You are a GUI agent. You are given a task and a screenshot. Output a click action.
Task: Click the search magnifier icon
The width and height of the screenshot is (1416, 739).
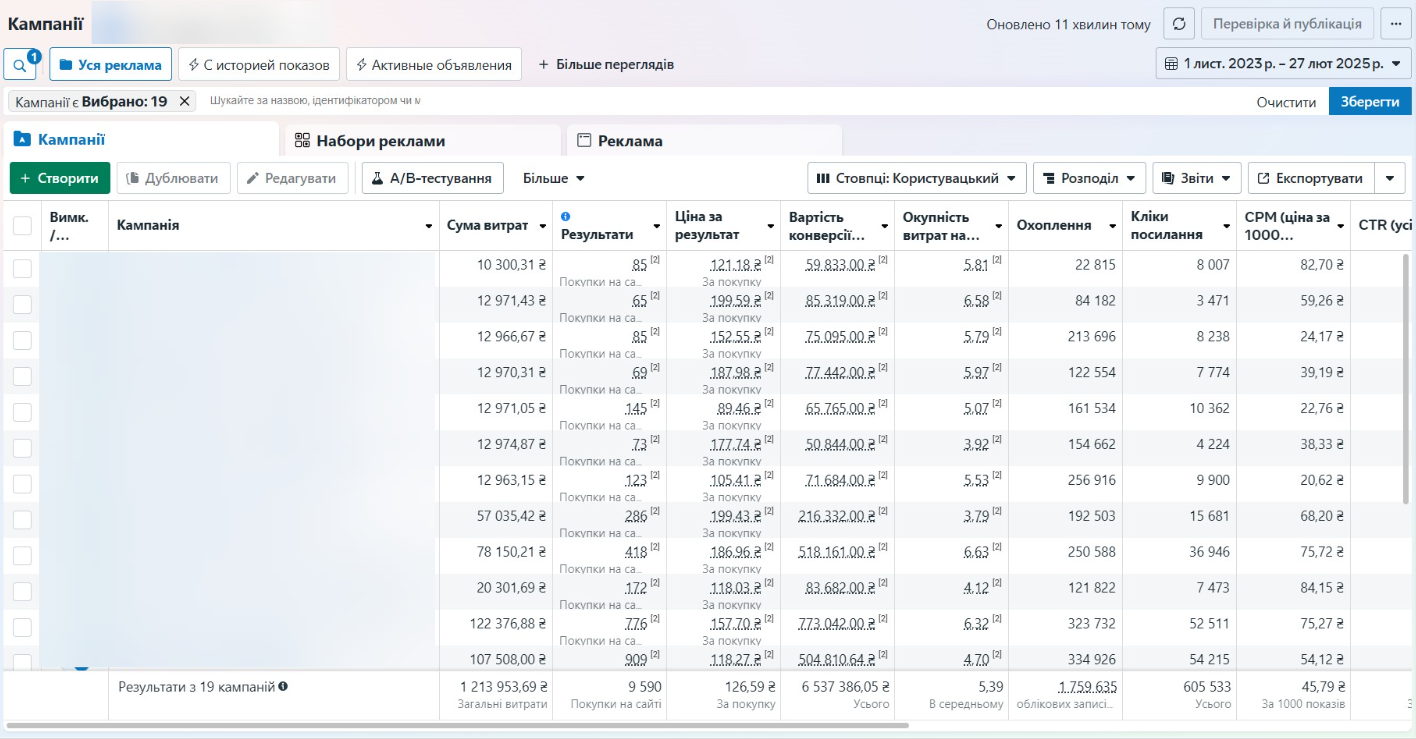point(20,65)
